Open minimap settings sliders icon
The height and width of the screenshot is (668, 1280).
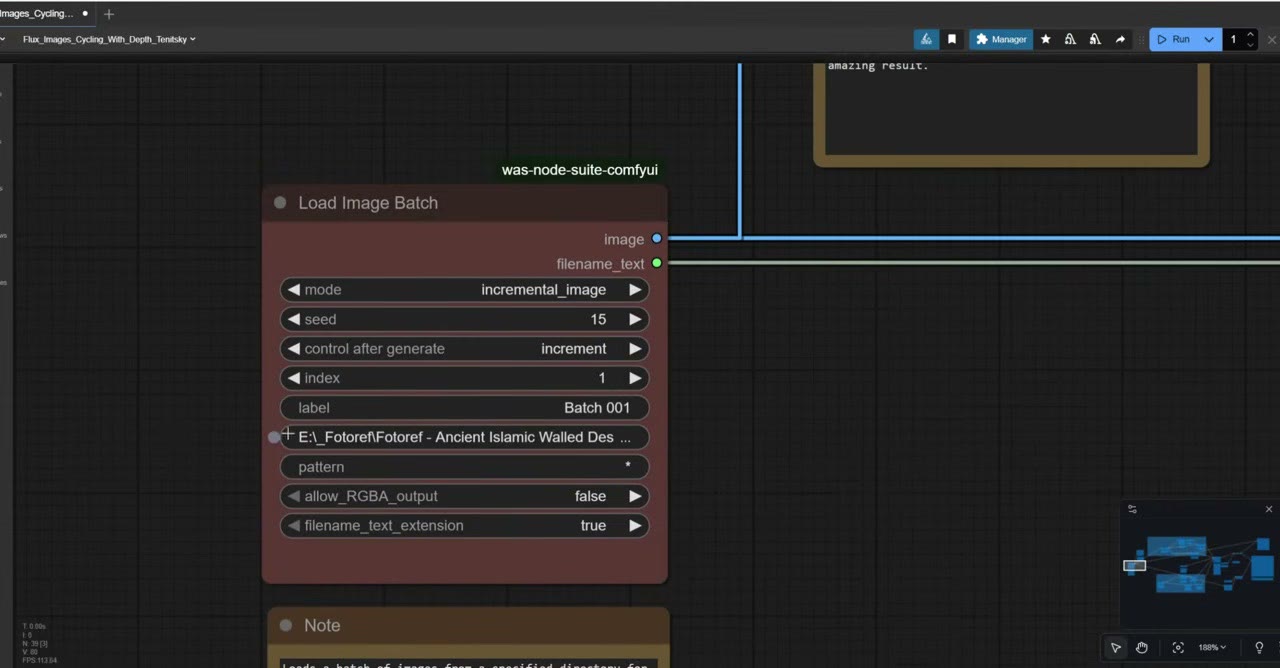coord(1132,509)
